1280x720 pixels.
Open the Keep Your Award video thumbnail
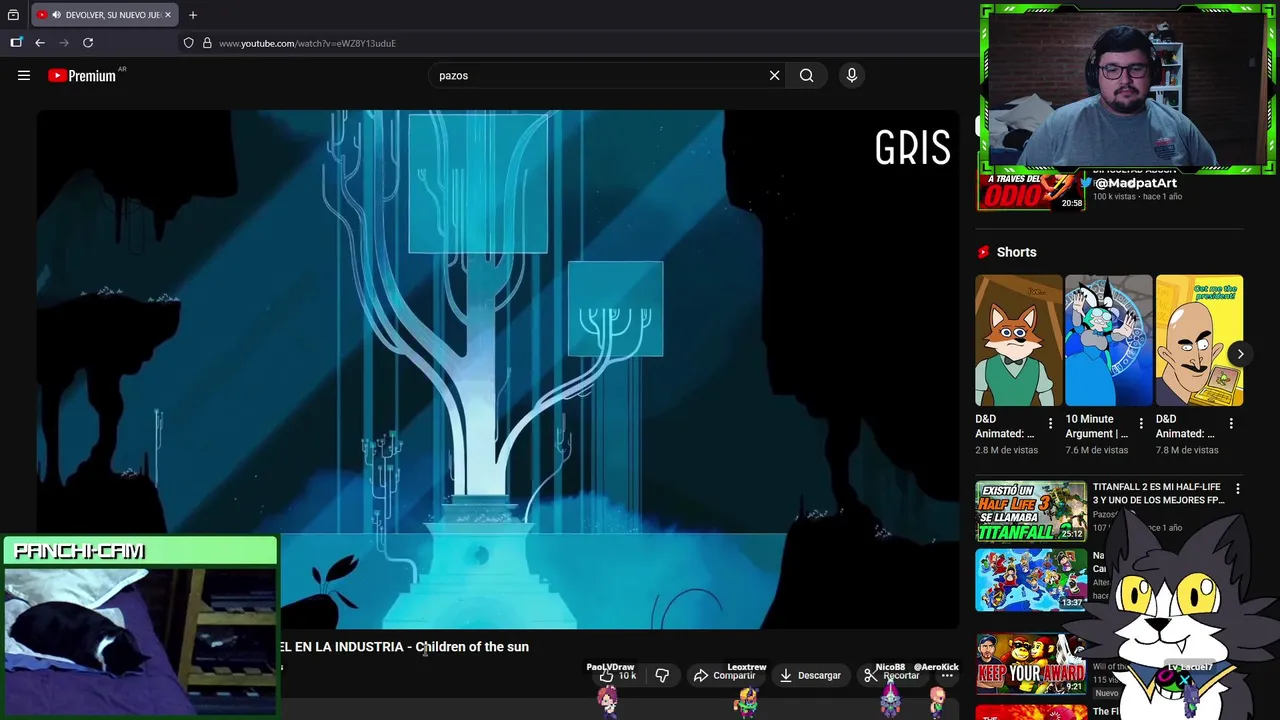pos(1031,664)
